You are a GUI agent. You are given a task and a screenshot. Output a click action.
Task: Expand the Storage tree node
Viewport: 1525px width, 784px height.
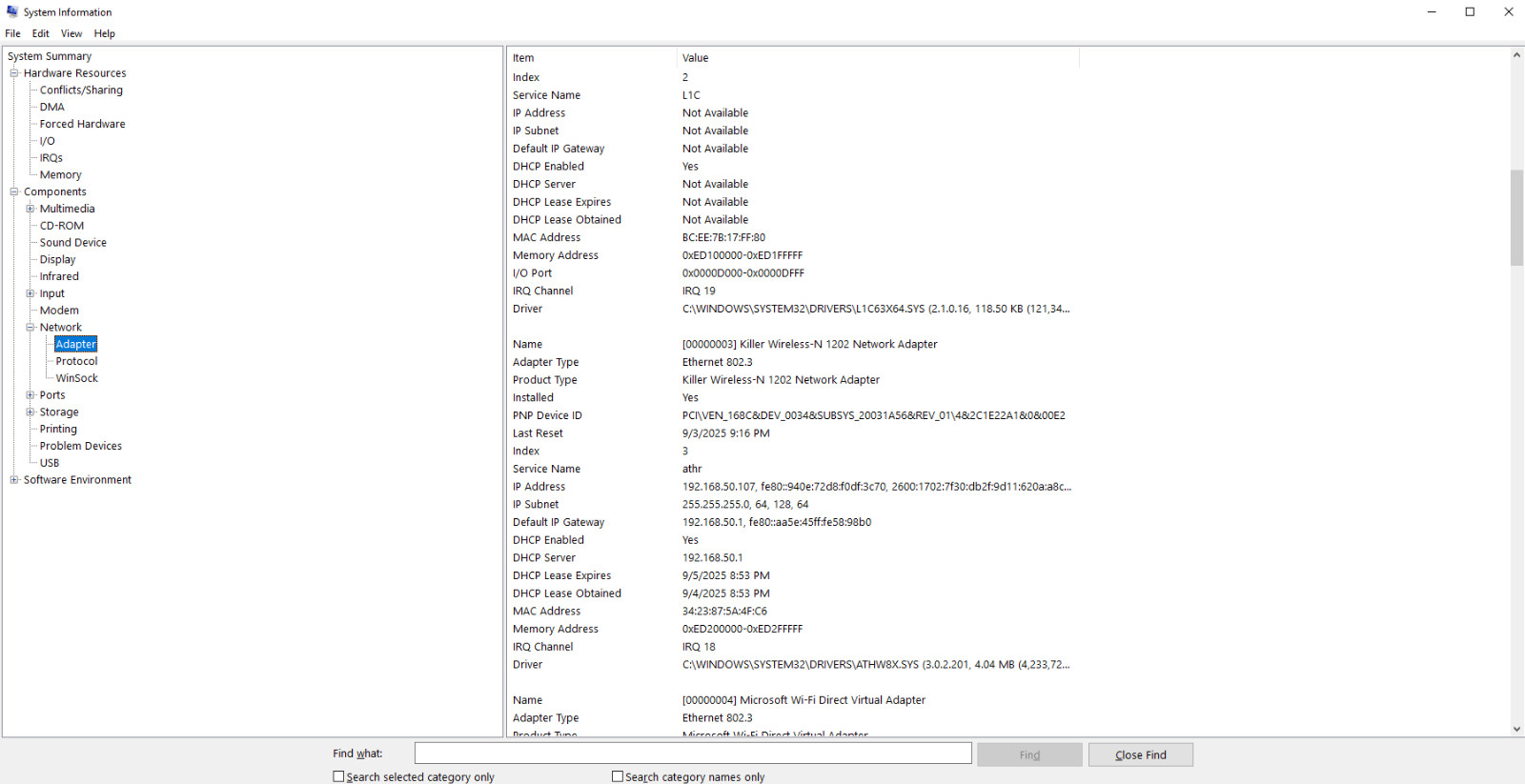(30, 412)
